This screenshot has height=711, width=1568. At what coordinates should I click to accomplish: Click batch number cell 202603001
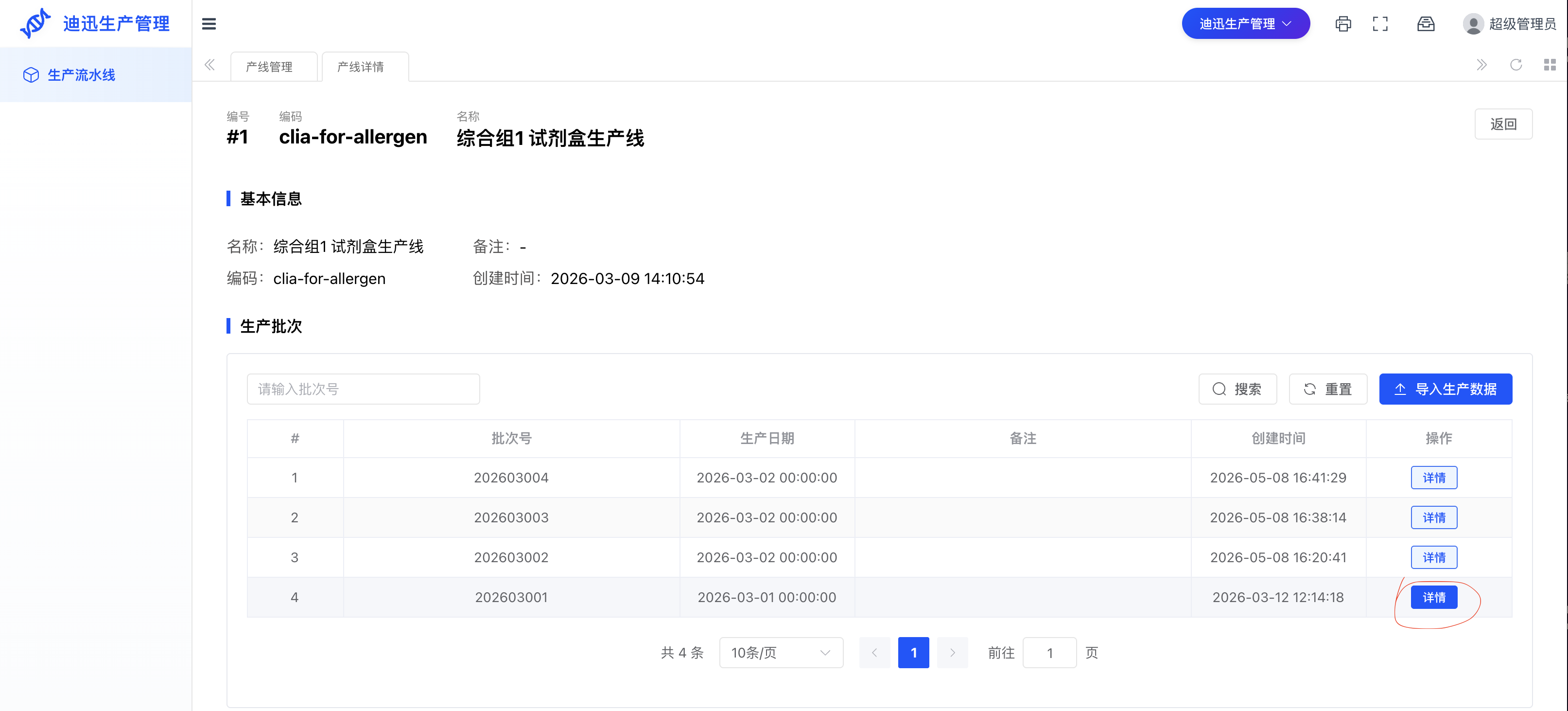pyautogui.click(x=511, y=597)
